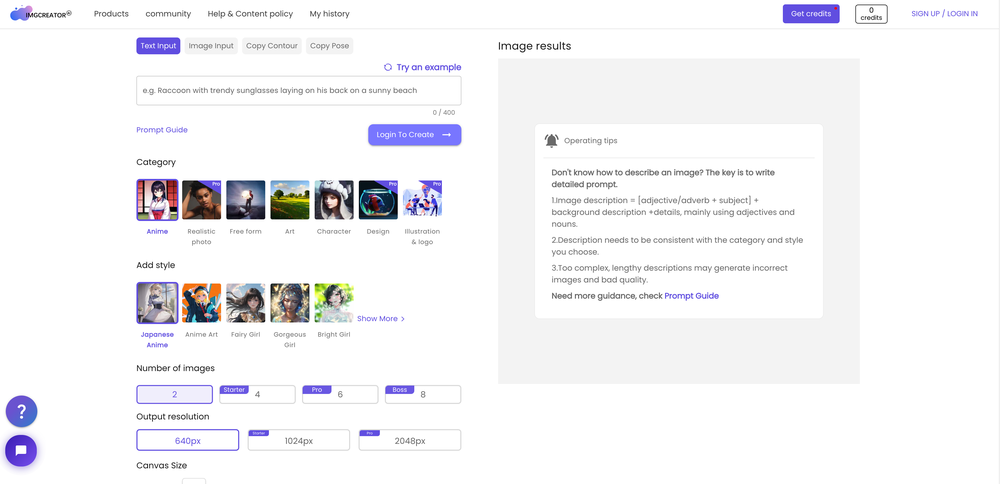Click the 0 credits counter

pos(871,13)
